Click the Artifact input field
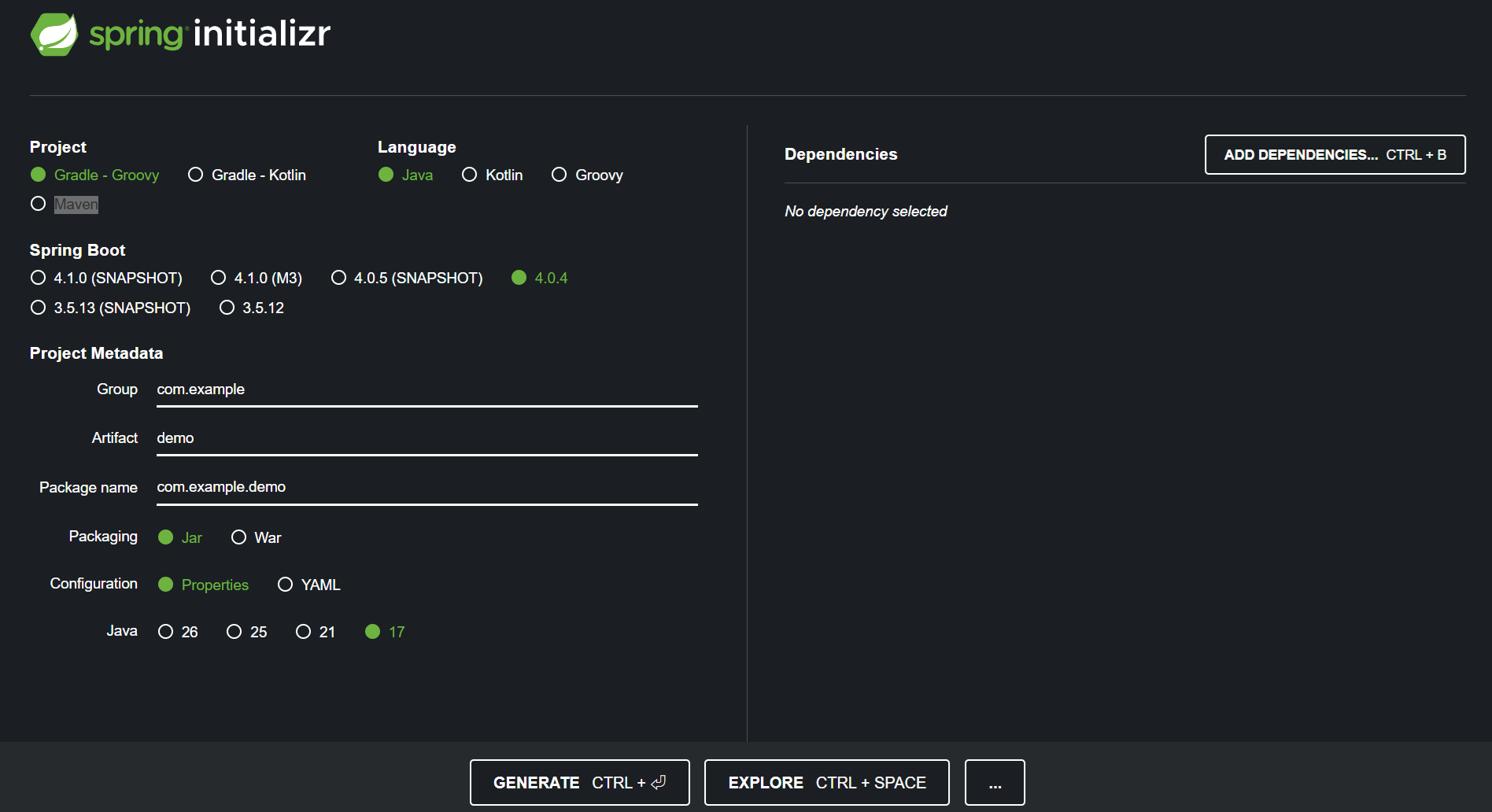 click(x=427, y=439)
